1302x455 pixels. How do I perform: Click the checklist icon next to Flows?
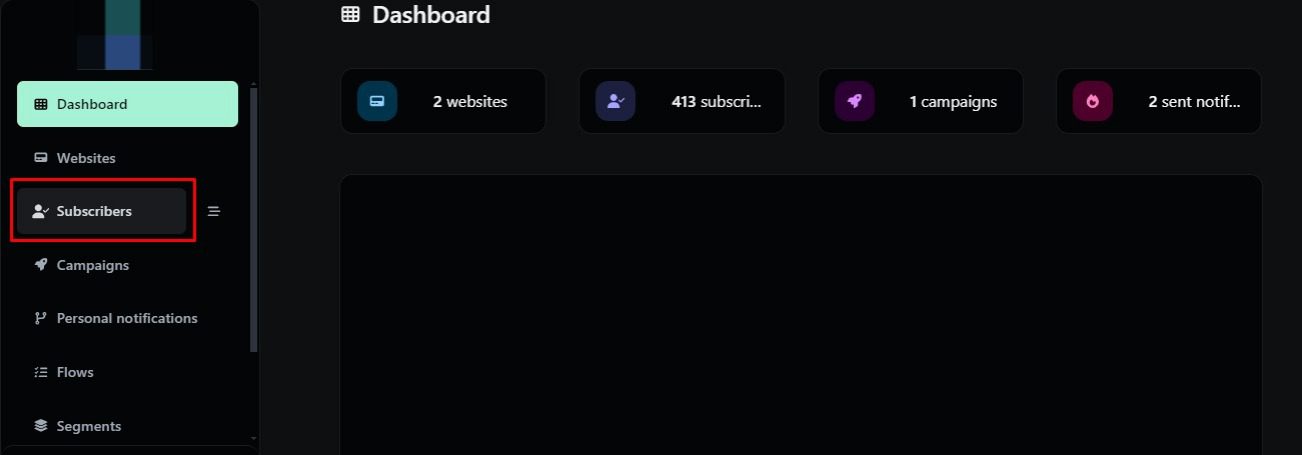41,372
